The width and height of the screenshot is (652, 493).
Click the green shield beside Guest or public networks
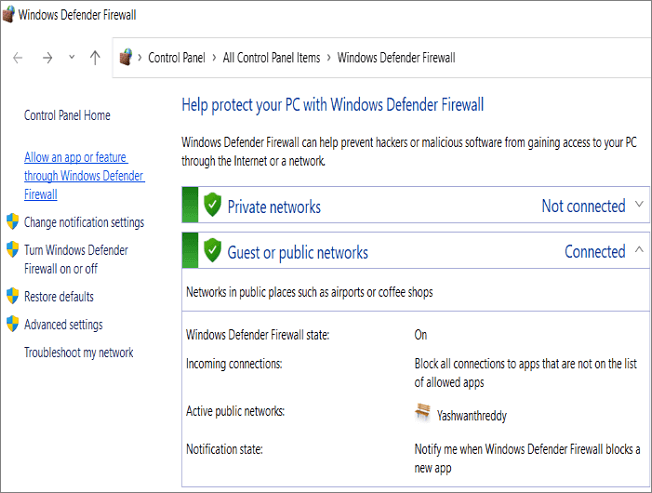(212, 252)
